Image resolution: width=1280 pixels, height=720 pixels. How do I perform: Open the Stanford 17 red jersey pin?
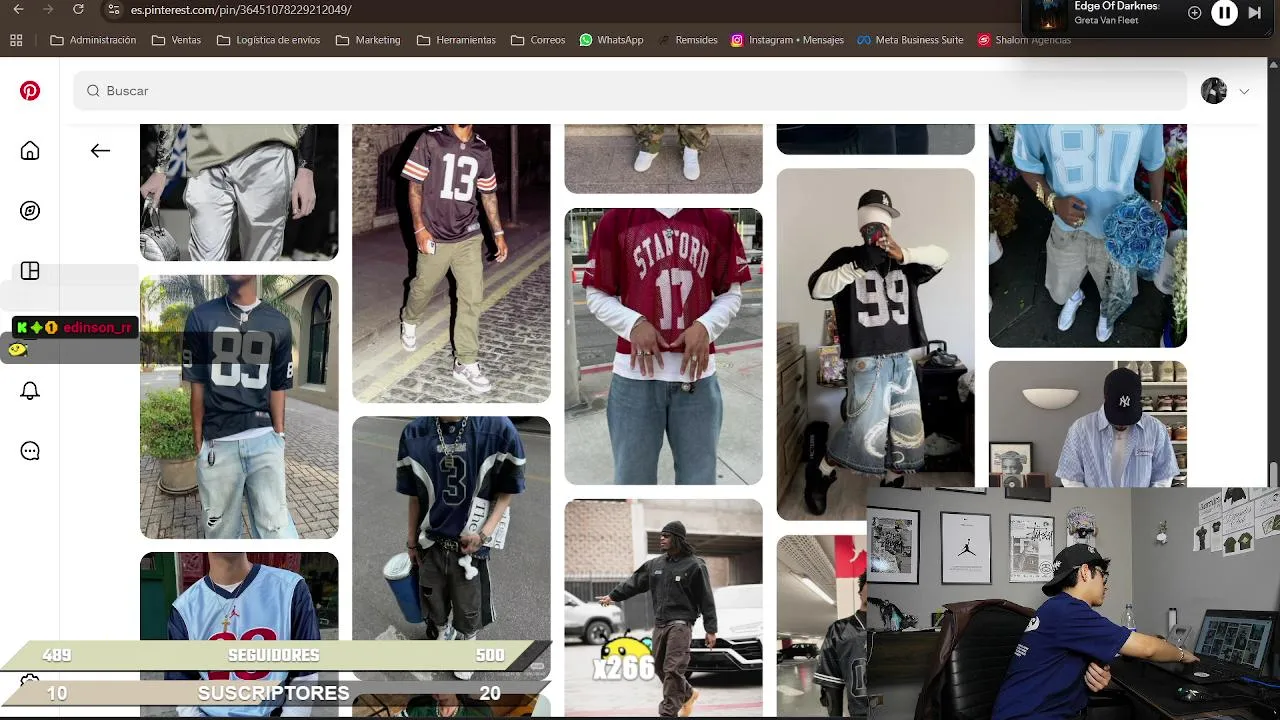click(x=663, y=346)
